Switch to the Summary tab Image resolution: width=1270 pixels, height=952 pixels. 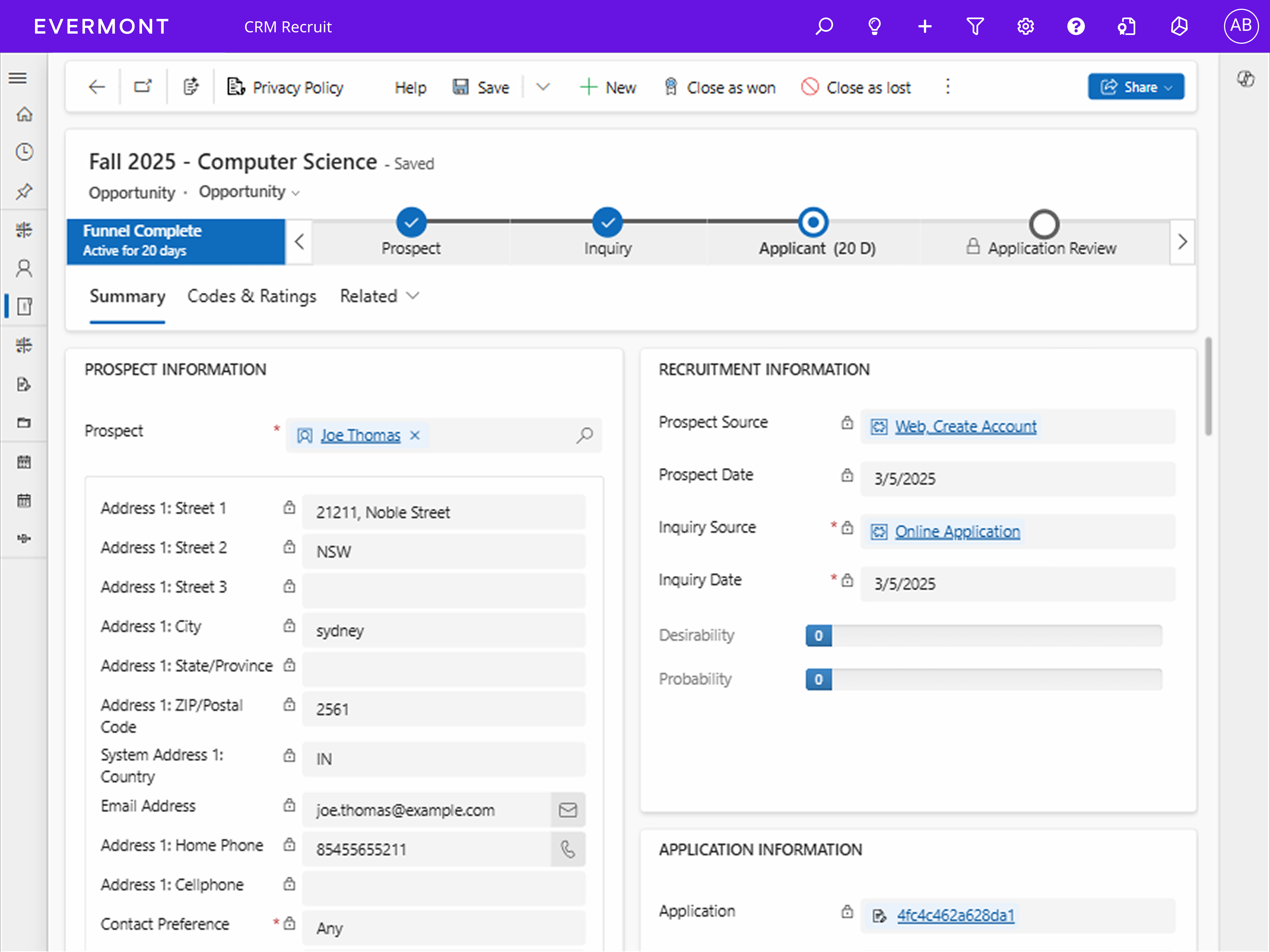click(x=128, y=296)
